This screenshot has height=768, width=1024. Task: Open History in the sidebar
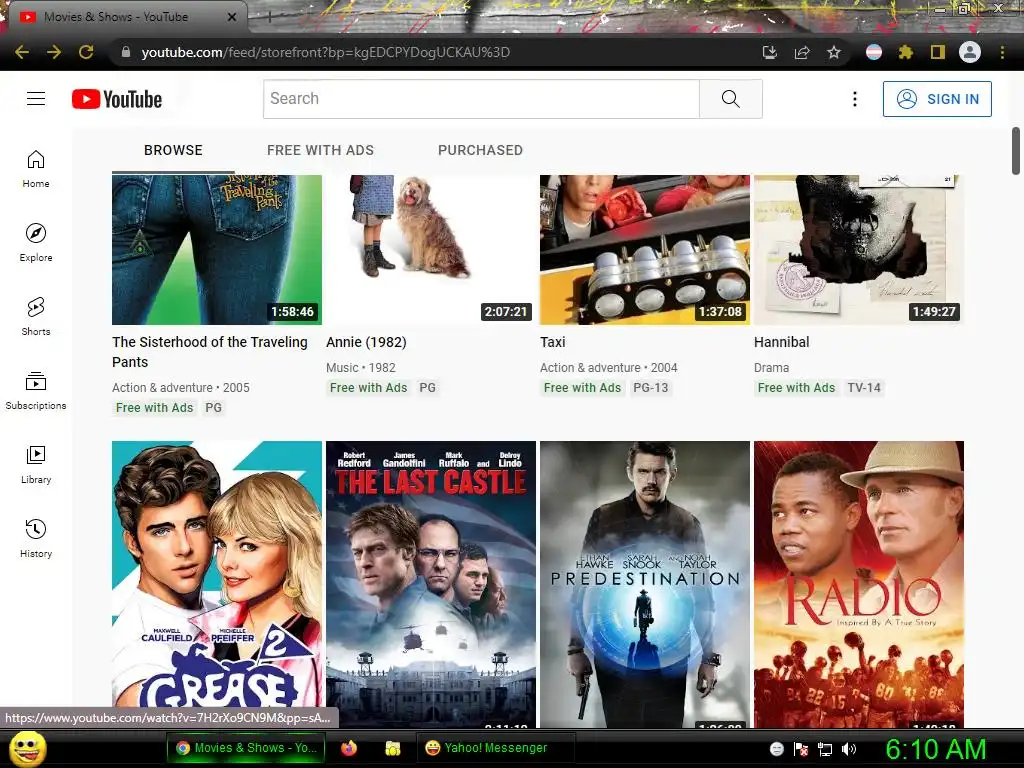point(36,538)
